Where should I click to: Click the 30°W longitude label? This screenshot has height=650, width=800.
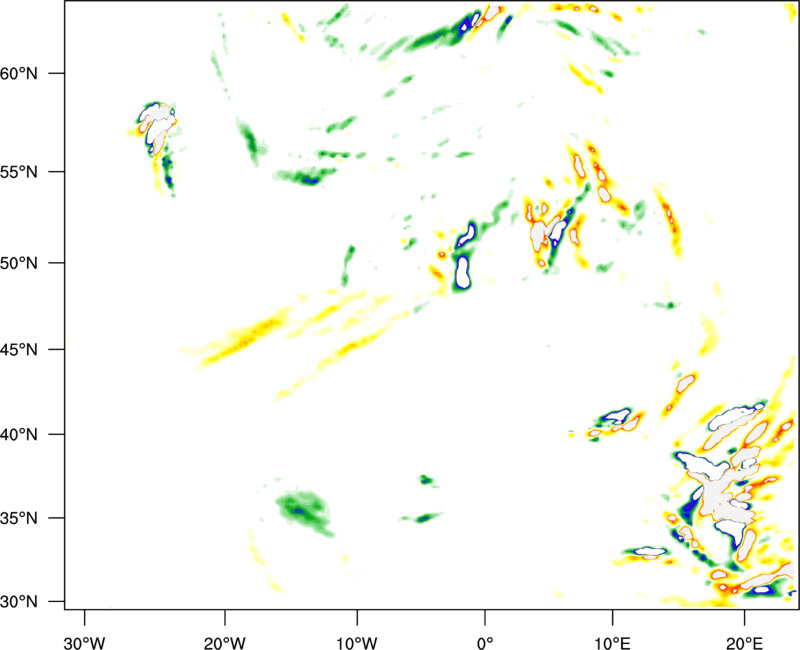pos(85,642)
